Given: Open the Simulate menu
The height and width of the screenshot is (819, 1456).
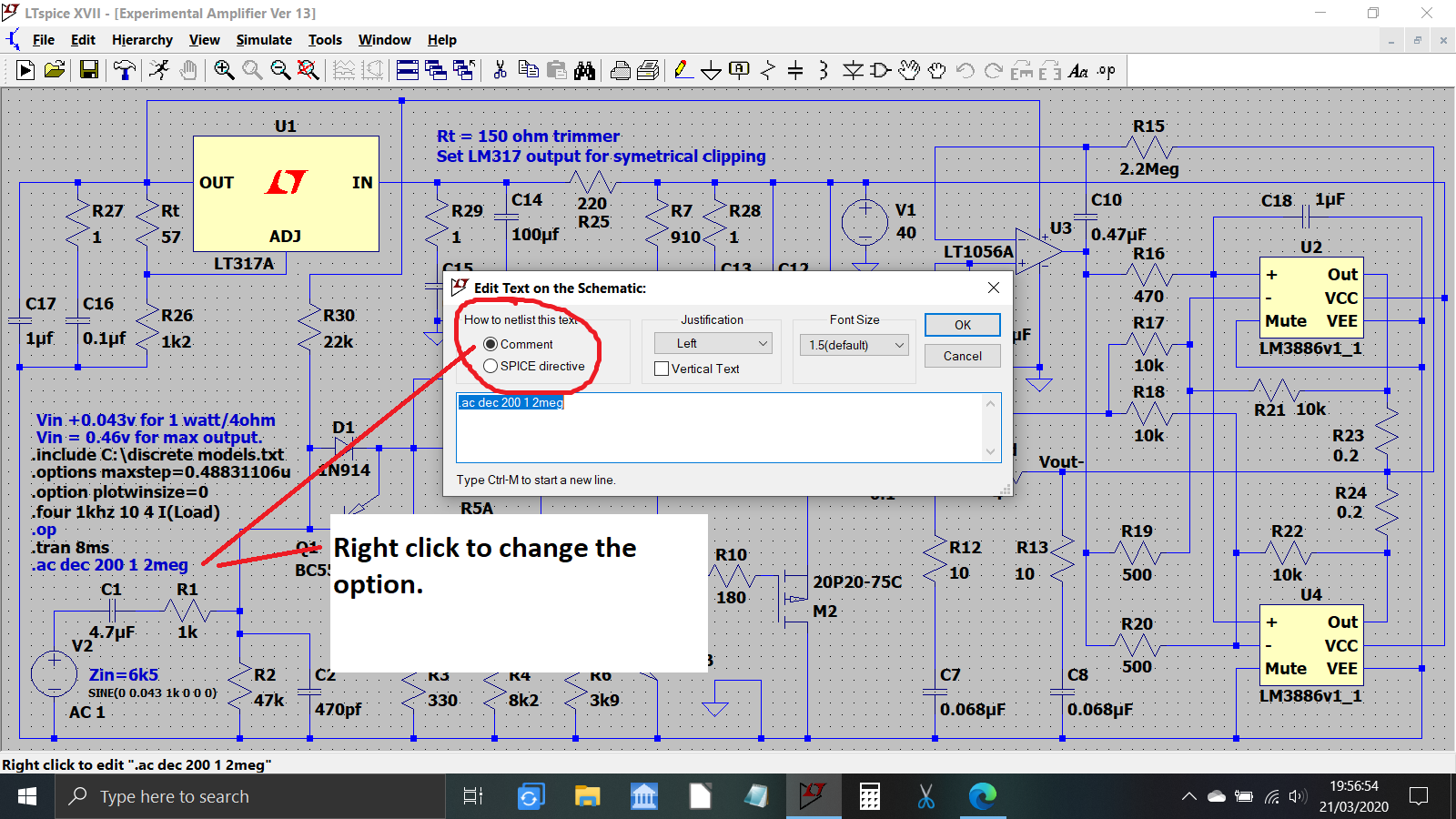Looking at the screenshot, I should pos(264,40).
